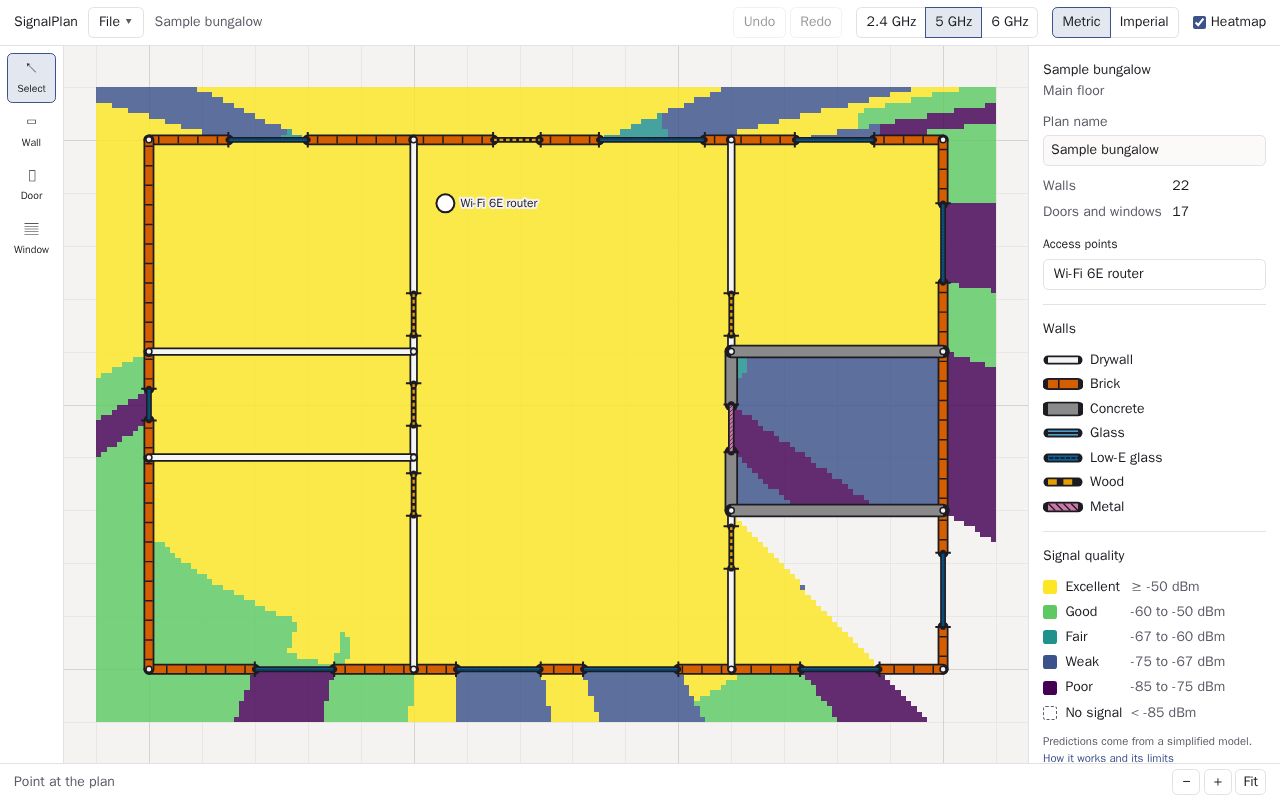Click the 'Sample bungalow' title in top bar
This screenshot has height=800, width=1280.
pos(208,22)
